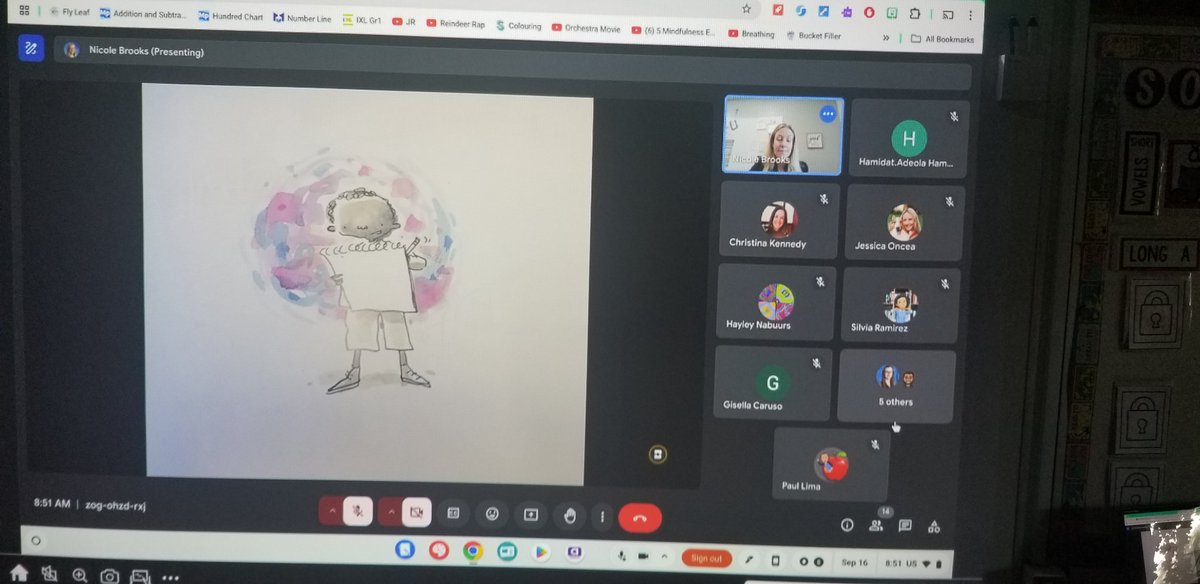Toggle the camera off button
This screenshot has width=1200, height=584.
pyautogui.click(x=417, y=512)
